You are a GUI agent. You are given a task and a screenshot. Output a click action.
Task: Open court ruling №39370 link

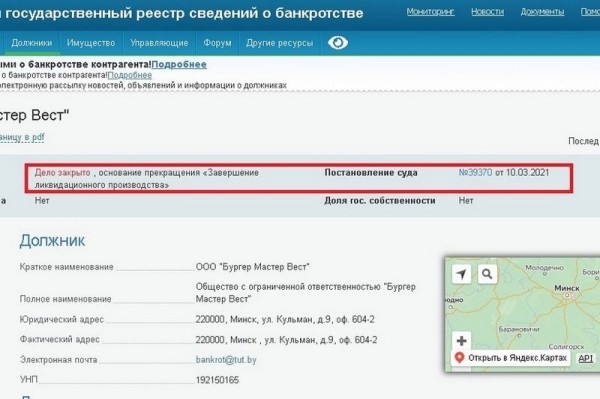[475, 173]
